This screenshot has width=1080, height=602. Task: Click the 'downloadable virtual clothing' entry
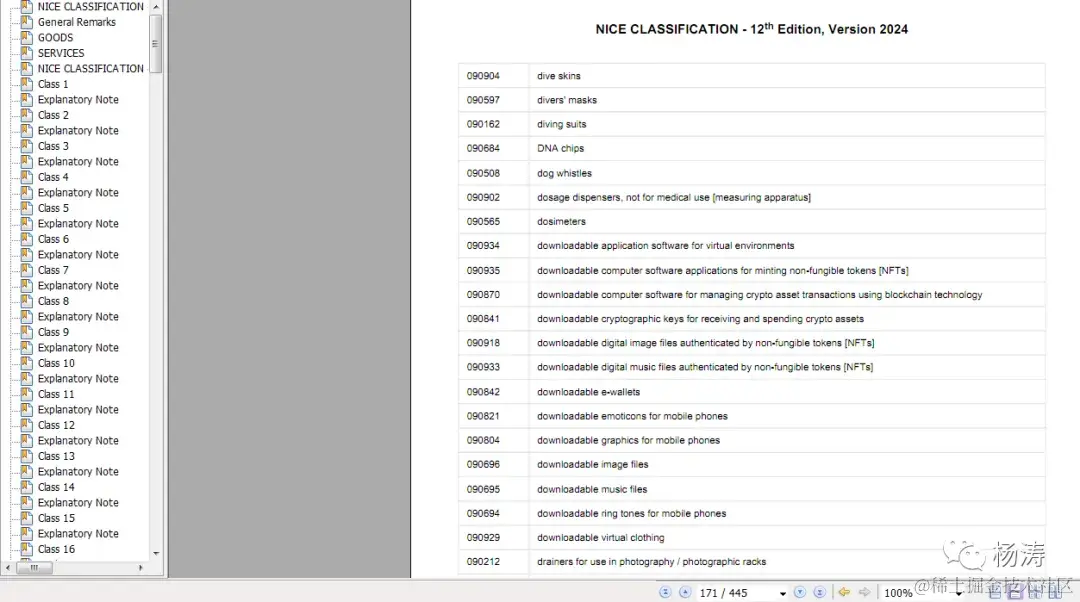(x=601, y=537)
